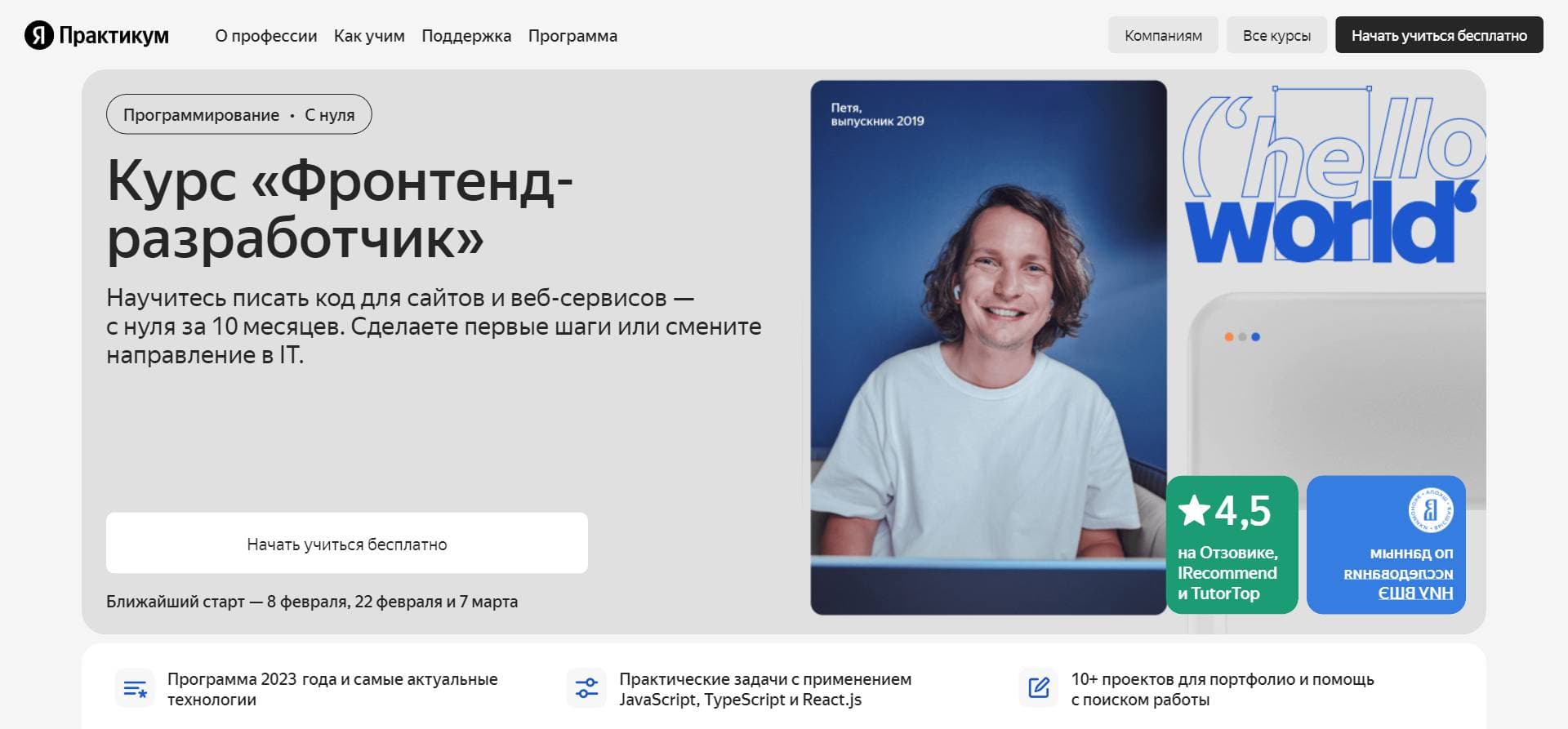Jump to the Программа section
This screenshot has height=729, width=1568.
coord(572,36)
